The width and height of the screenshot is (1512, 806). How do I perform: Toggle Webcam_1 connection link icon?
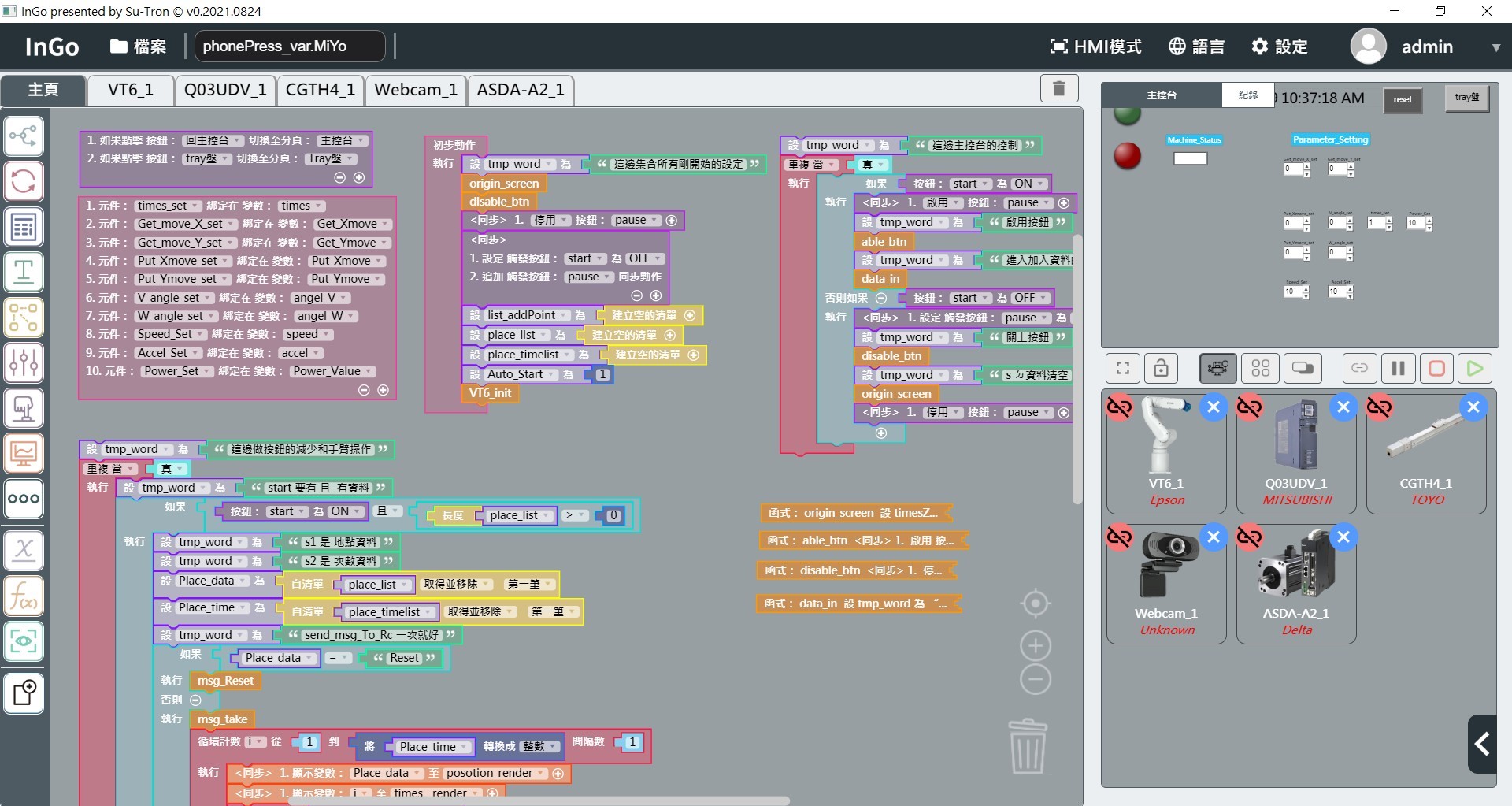1119,537
